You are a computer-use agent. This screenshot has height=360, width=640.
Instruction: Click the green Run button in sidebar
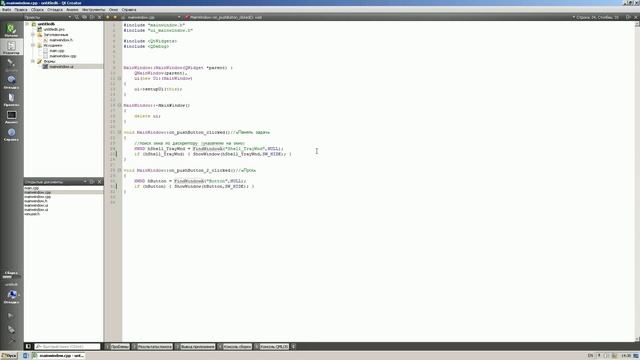pos(11,316)
